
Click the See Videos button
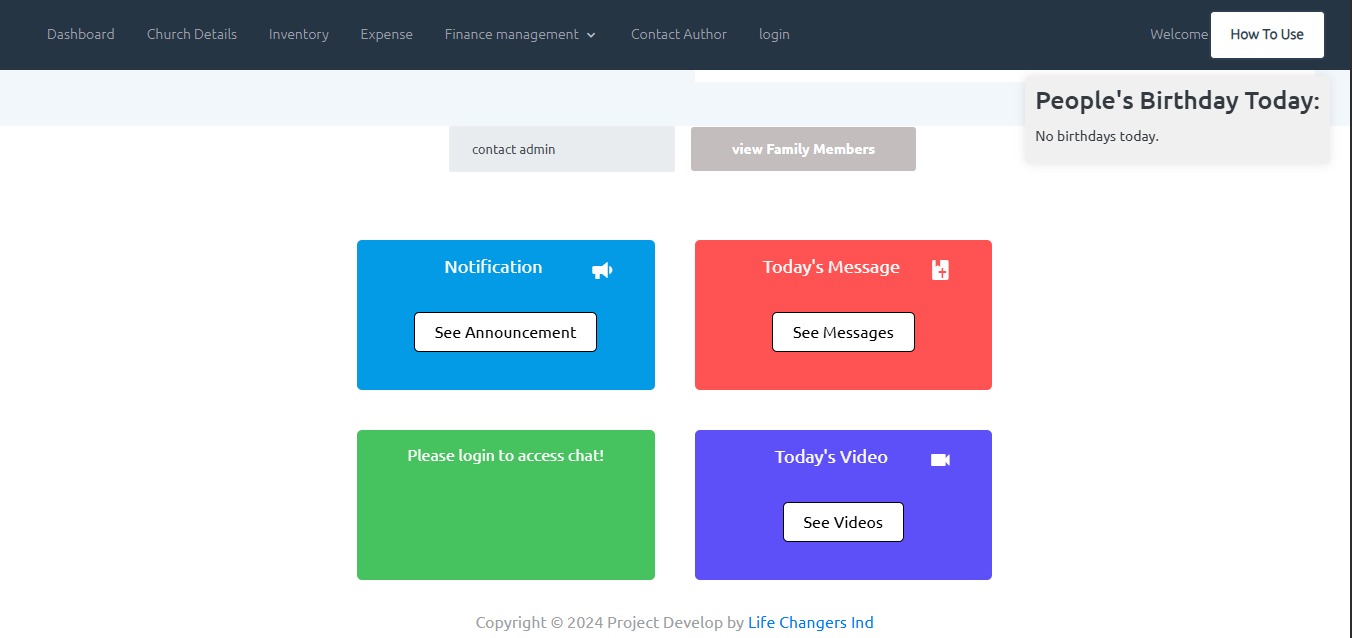coord(843,522)
